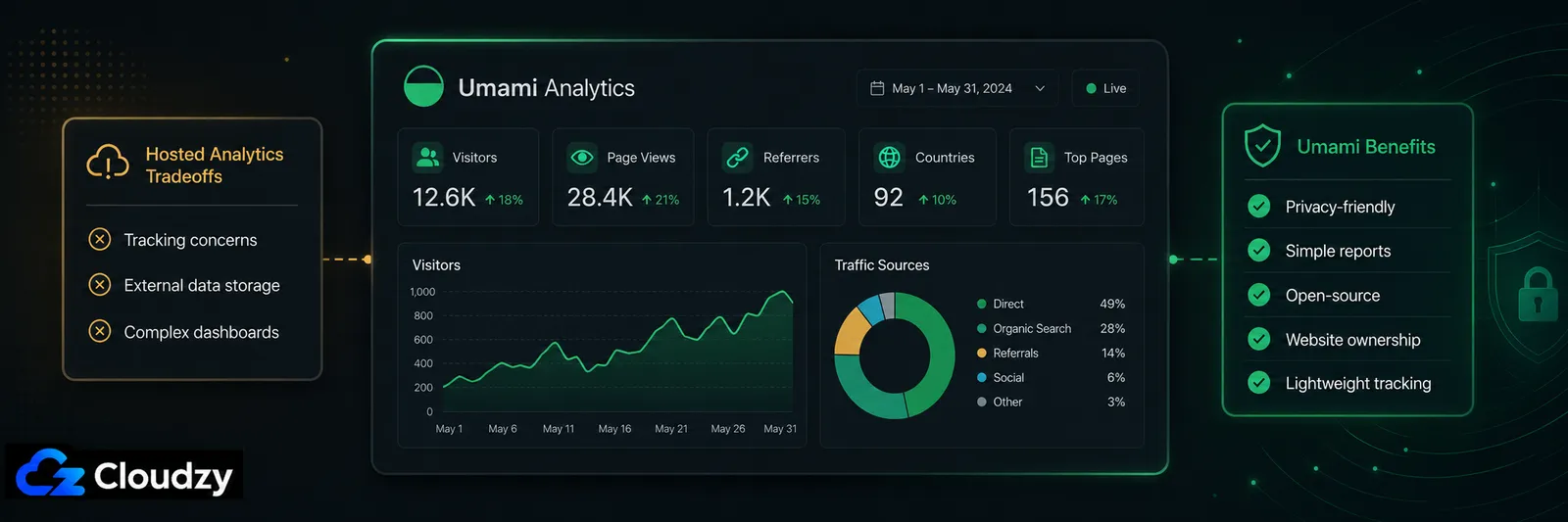Select the 28.4K page views value
This screenshot has height=522, width=1568.
click(x=600, y=198)
